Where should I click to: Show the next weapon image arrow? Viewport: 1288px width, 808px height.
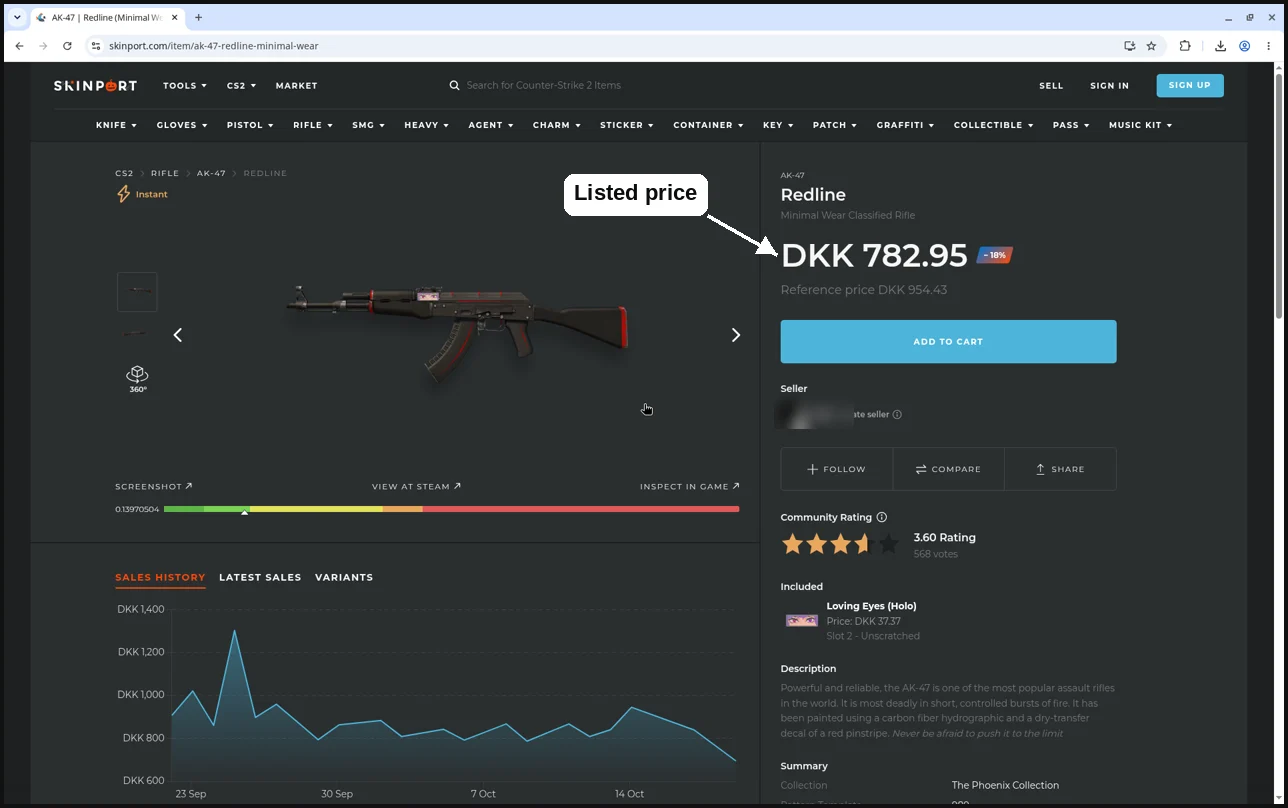[x=736, y=335]
